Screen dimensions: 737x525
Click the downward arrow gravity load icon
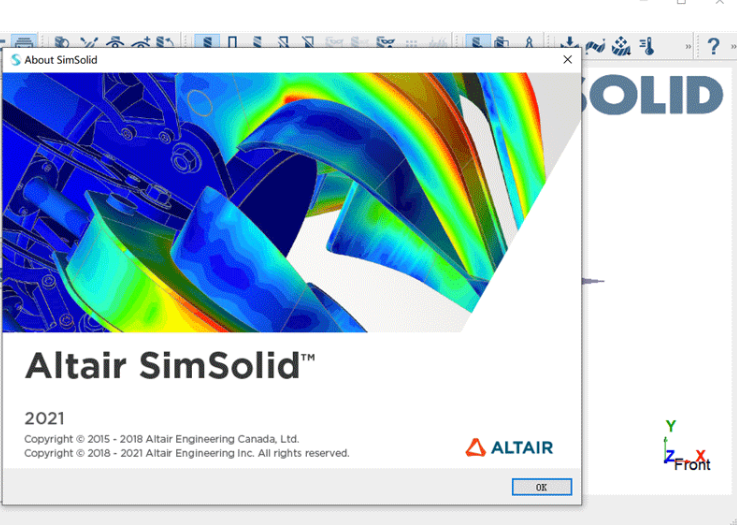pyautogui.click(x=569, y=43)
